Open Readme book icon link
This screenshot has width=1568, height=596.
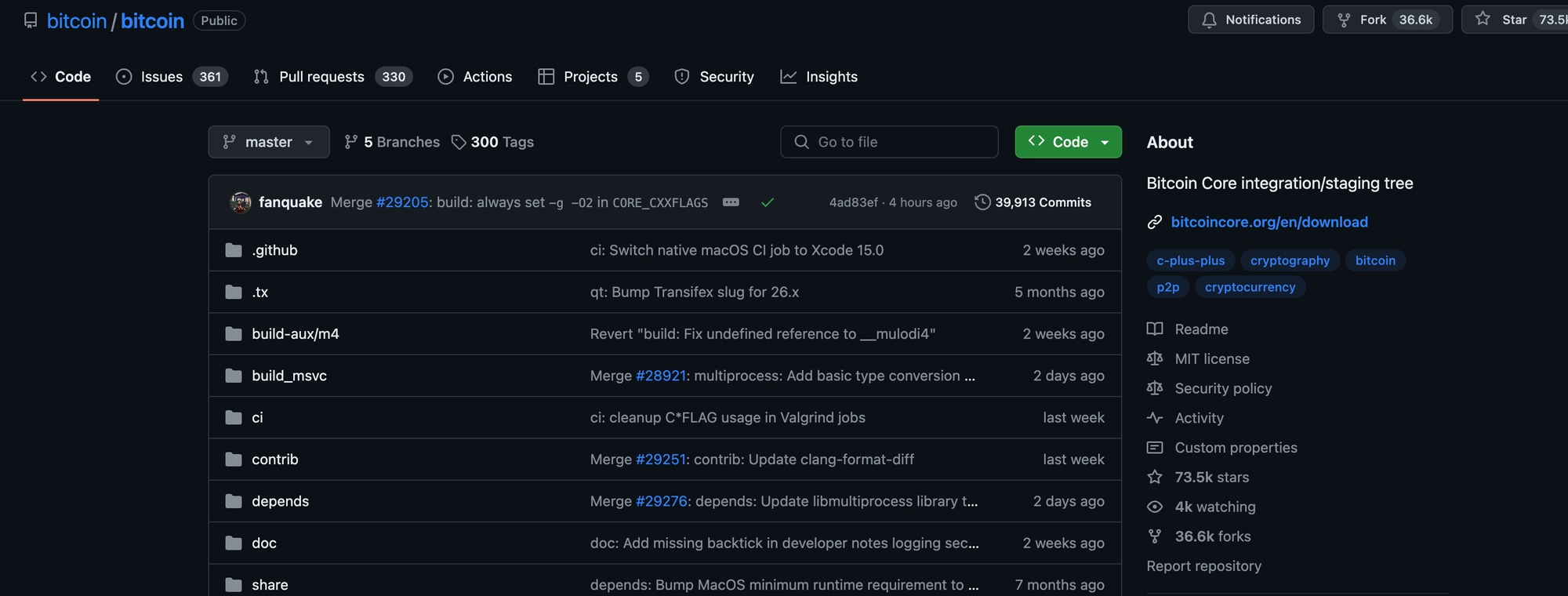(x=1155, y=329)
